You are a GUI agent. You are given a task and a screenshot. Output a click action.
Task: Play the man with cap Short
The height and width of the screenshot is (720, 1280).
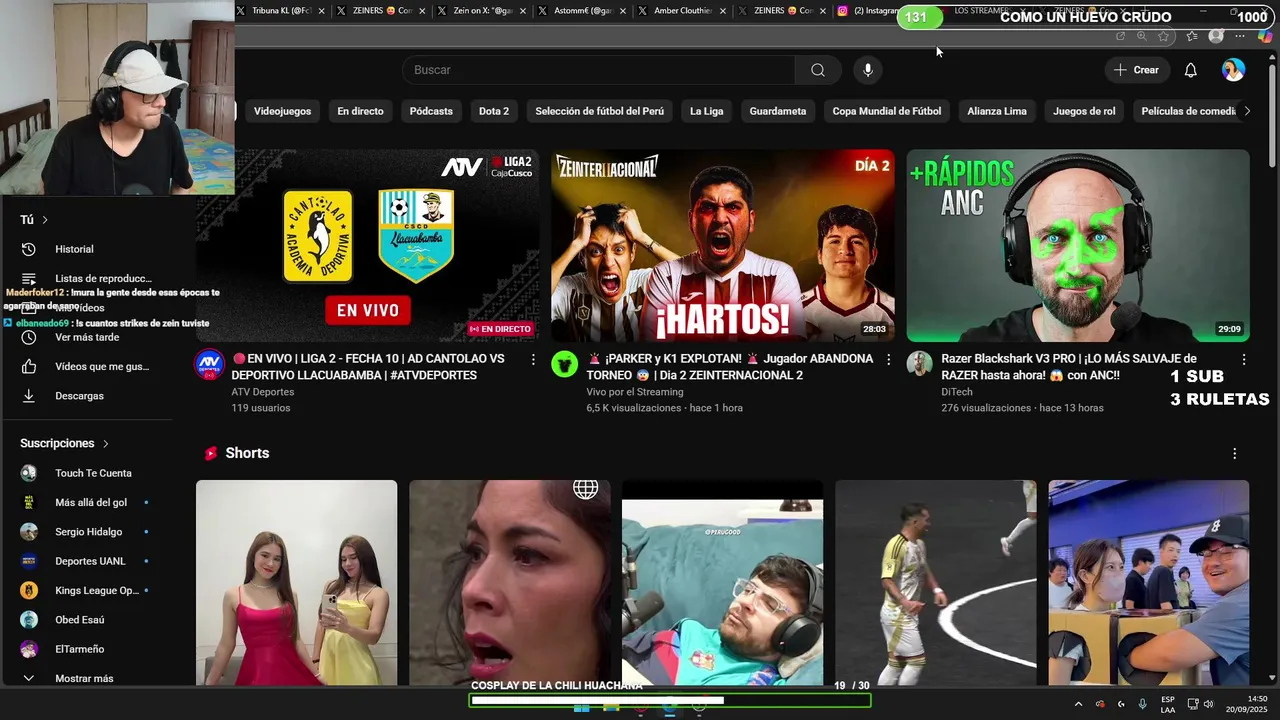coord(1149,583)
